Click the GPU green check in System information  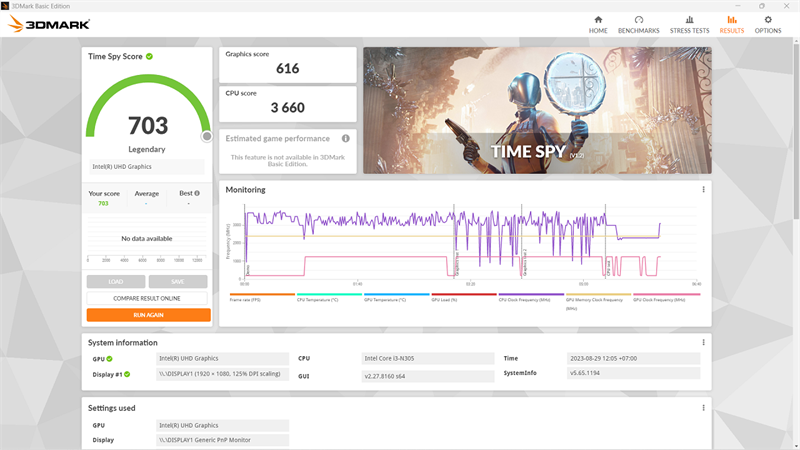pyautogui.click(x=110, y=359)
